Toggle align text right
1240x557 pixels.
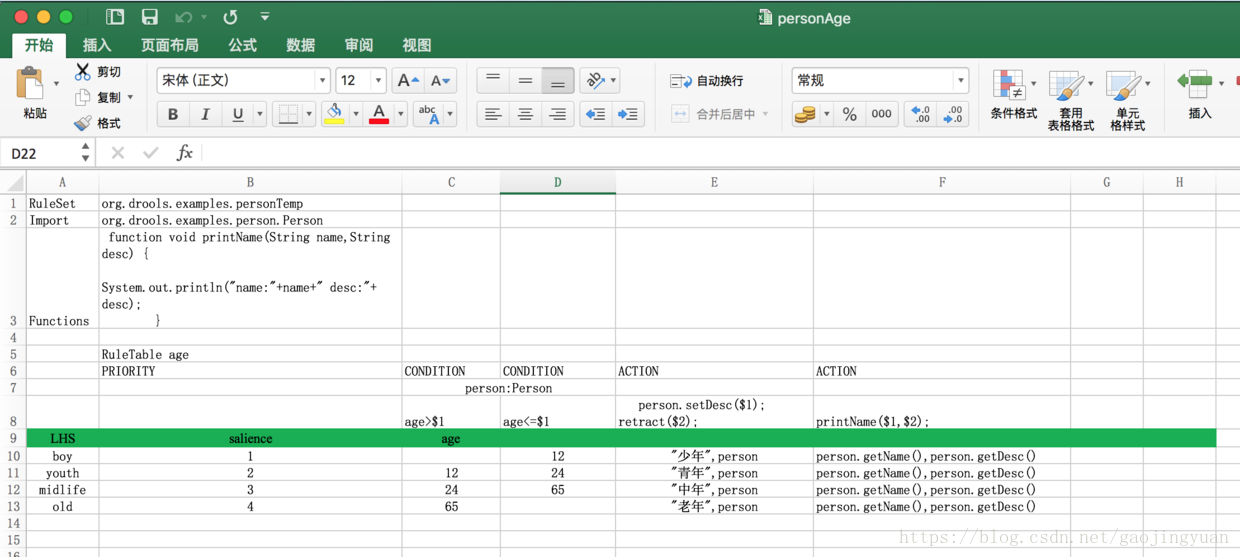click(558, 114)
